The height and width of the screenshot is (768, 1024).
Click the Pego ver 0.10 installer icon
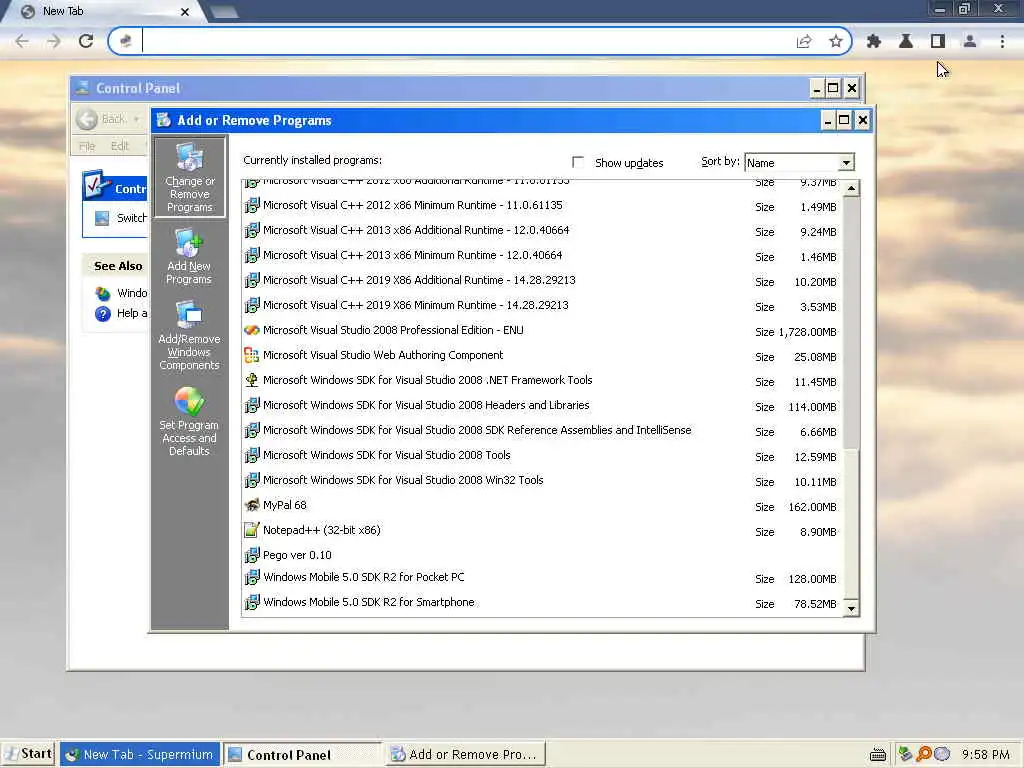click(x=251, y=555)
